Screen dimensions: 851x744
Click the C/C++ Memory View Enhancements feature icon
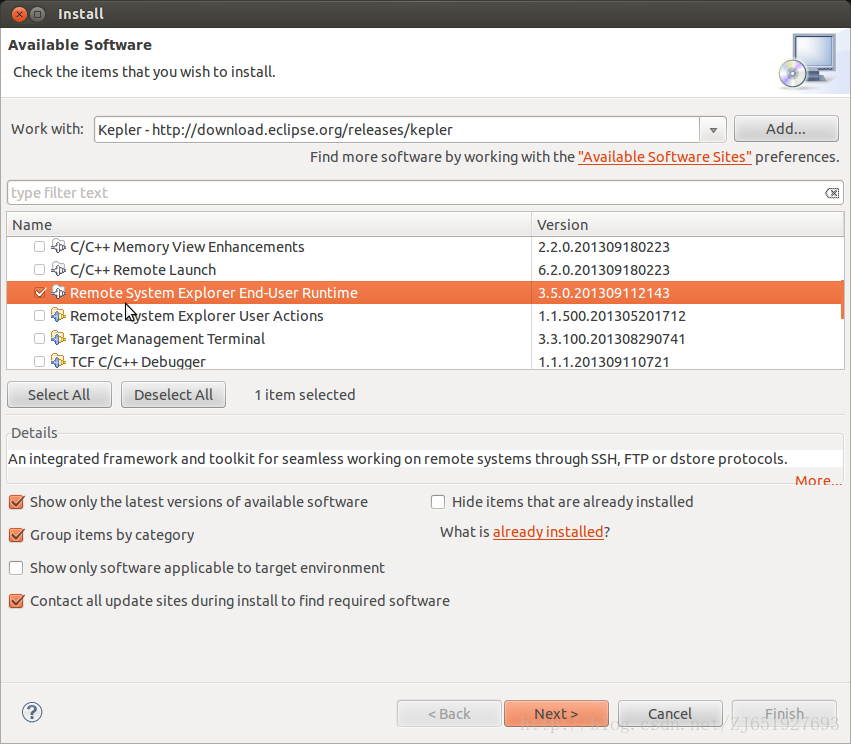pos(58,247)
